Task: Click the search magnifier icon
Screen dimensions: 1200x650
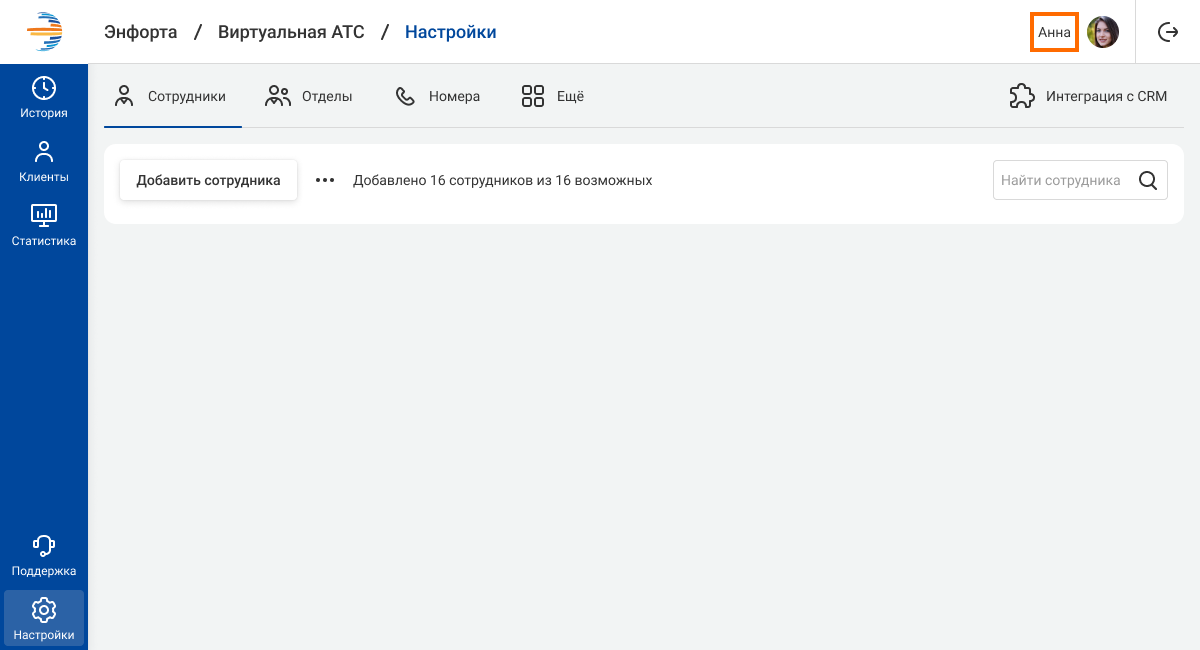Action: pyautogui.click(x=1148, y=181)
